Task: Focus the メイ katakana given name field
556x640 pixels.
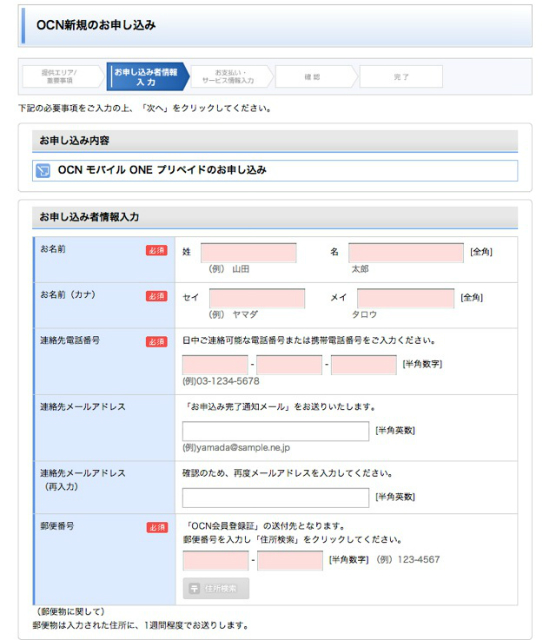Action: (405, 298)
